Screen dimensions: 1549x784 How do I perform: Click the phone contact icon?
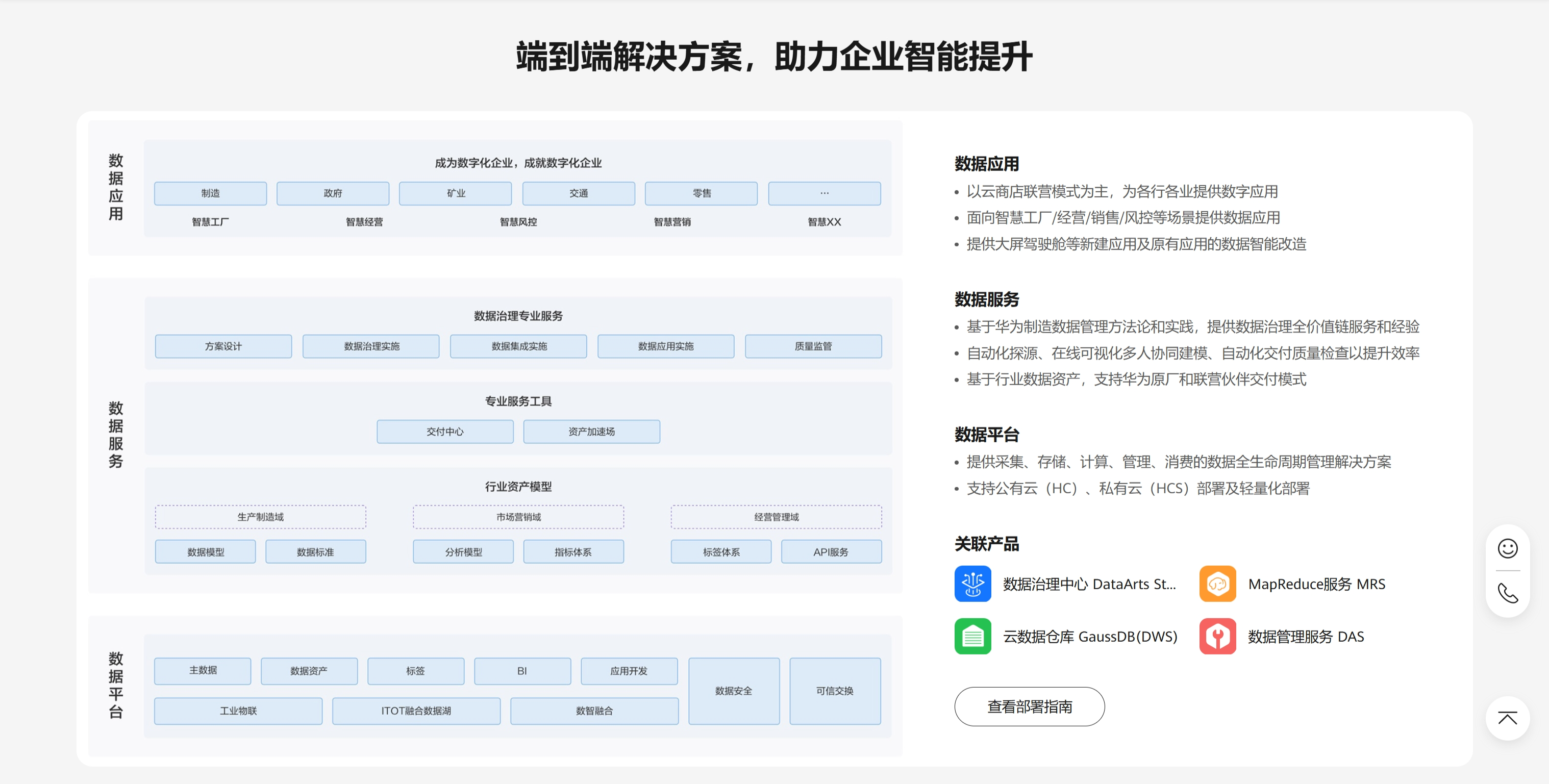pos(1507,593)
